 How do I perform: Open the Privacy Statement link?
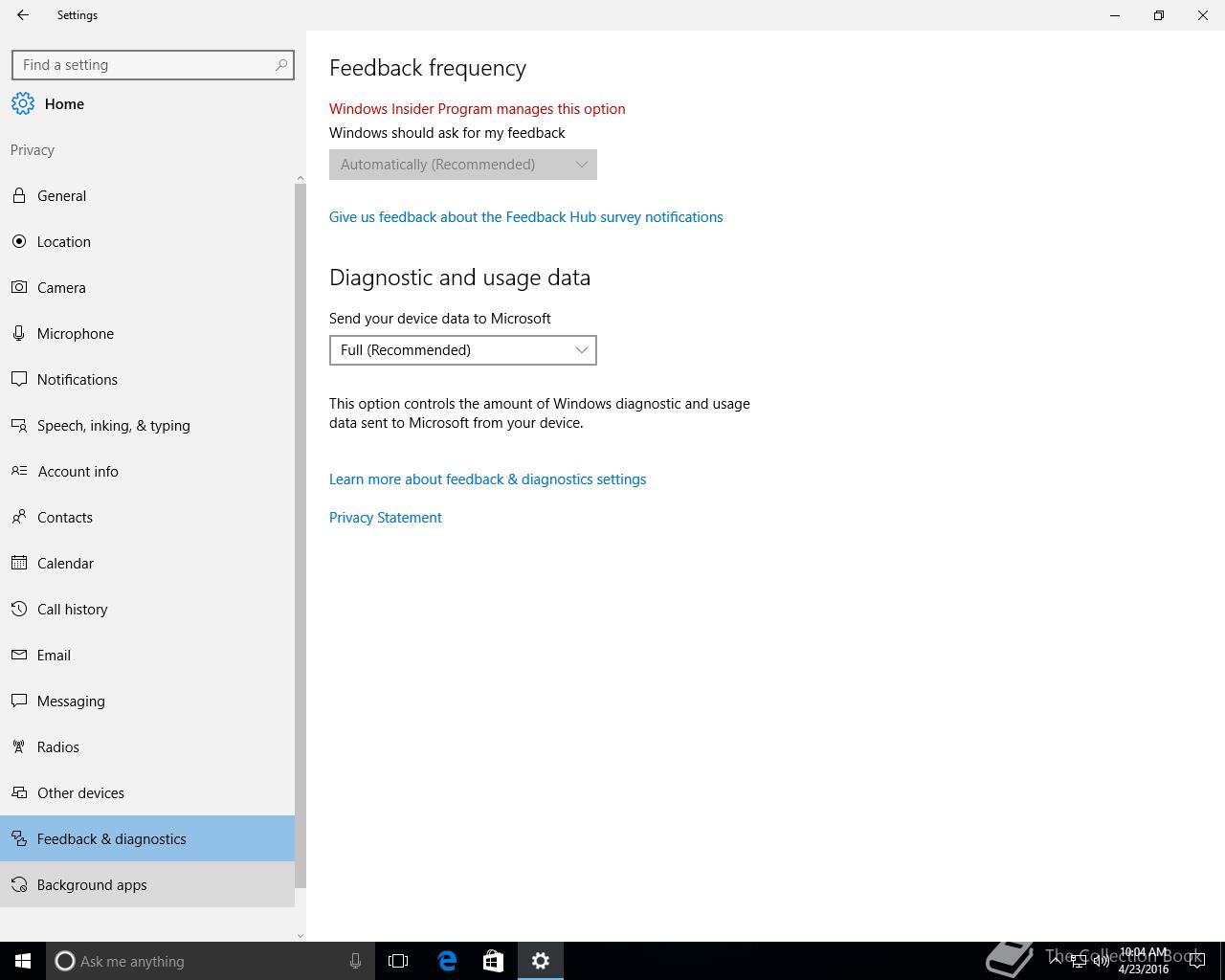[386, 518]
